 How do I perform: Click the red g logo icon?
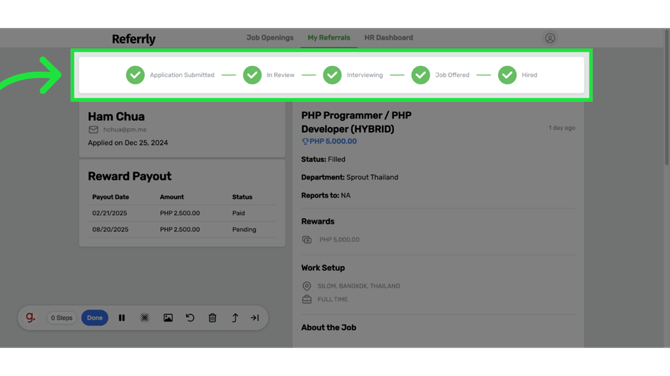point(30,317)
